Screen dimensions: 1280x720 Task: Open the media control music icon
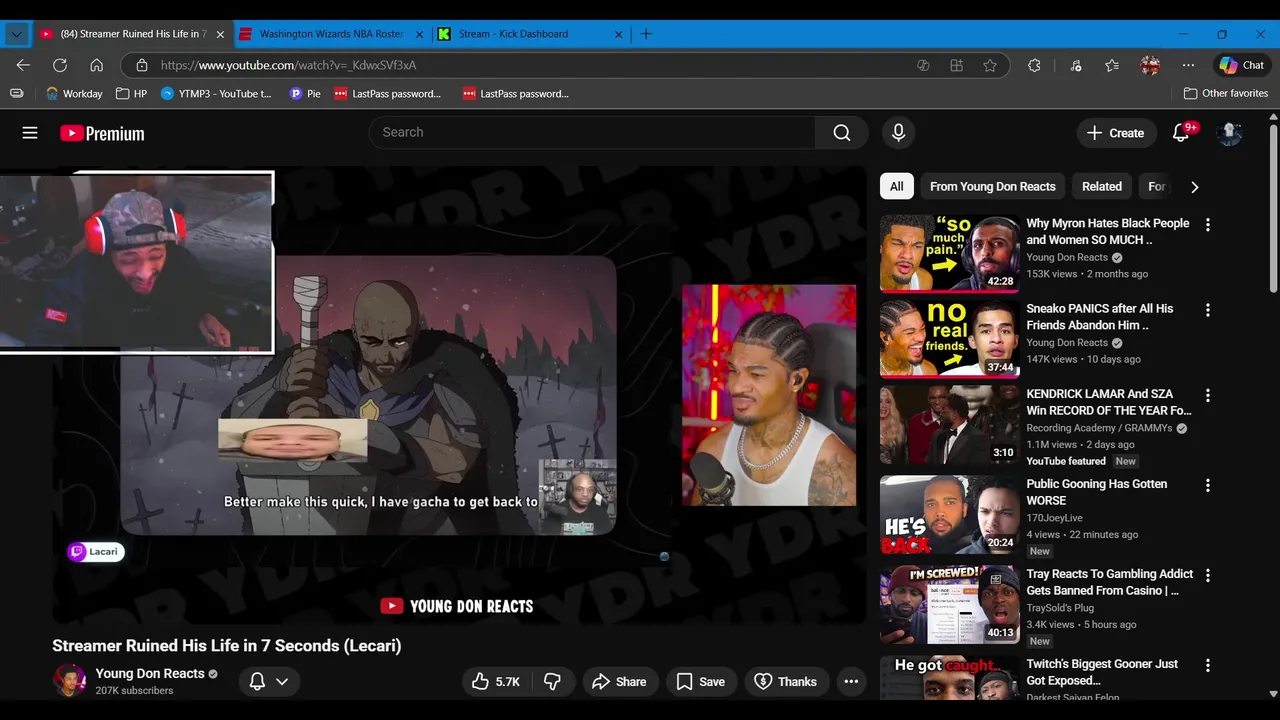point(1076,65)
